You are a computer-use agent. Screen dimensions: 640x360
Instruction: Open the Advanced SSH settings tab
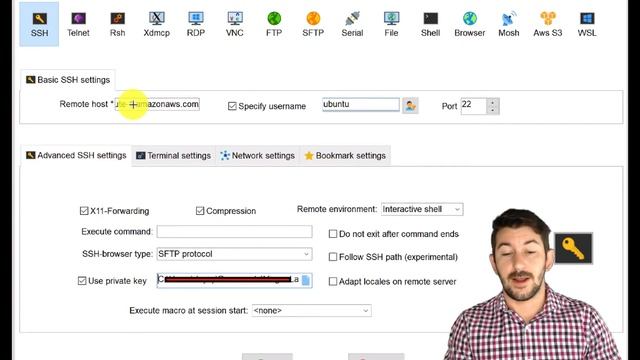pyautogui.click(x=76, y=156)
